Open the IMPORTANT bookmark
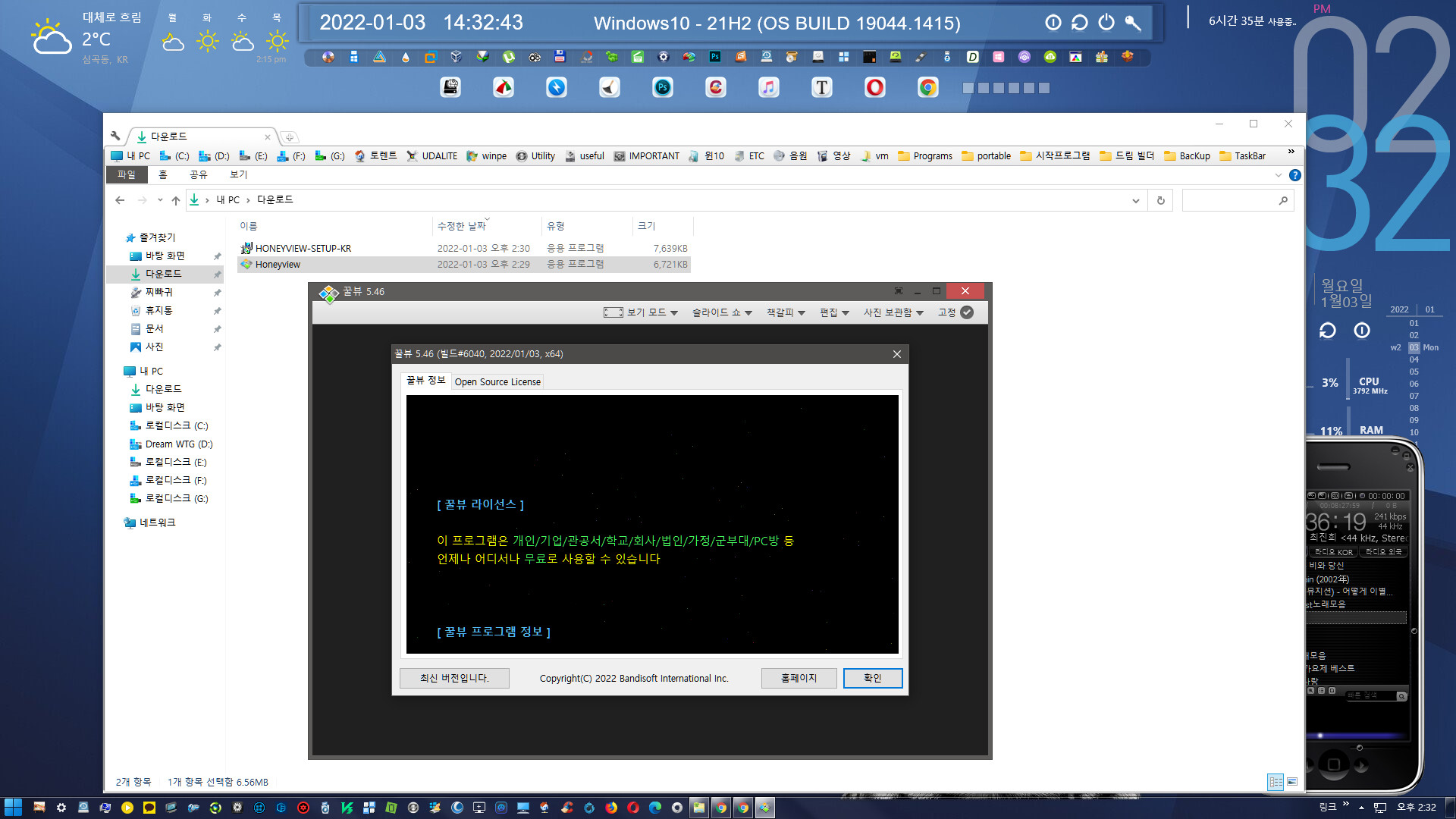1456x819 pixels. (646, 156)
